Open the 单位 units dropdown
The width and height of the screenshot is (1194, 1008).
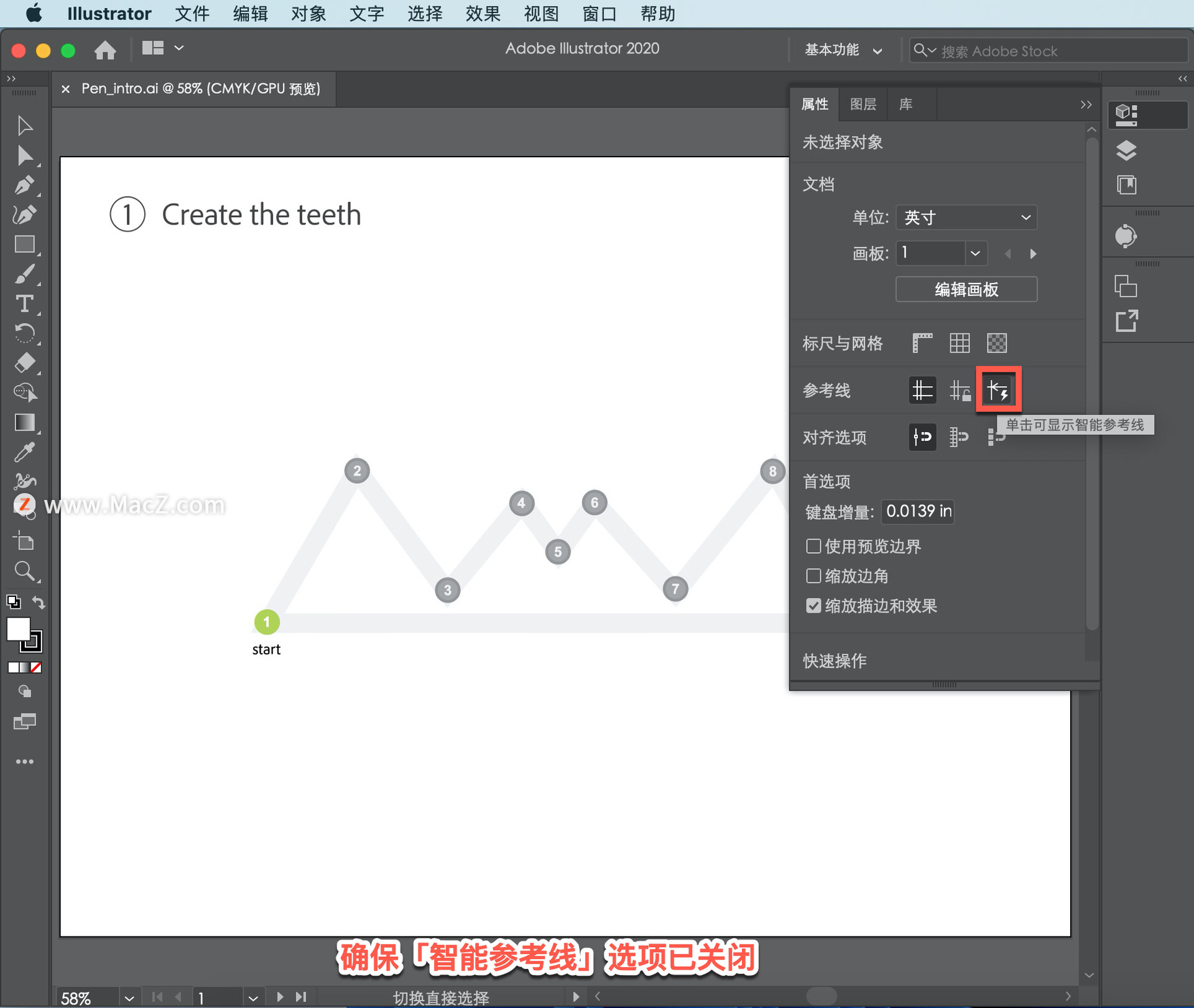tap(966, 217)
